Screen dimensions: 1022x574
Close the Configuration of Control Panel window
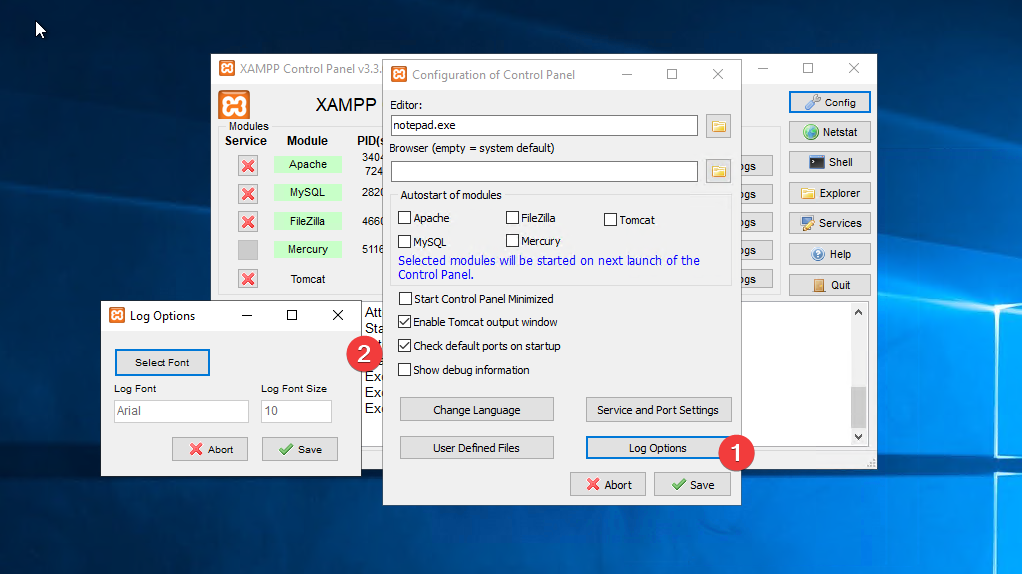pos(718,74)
